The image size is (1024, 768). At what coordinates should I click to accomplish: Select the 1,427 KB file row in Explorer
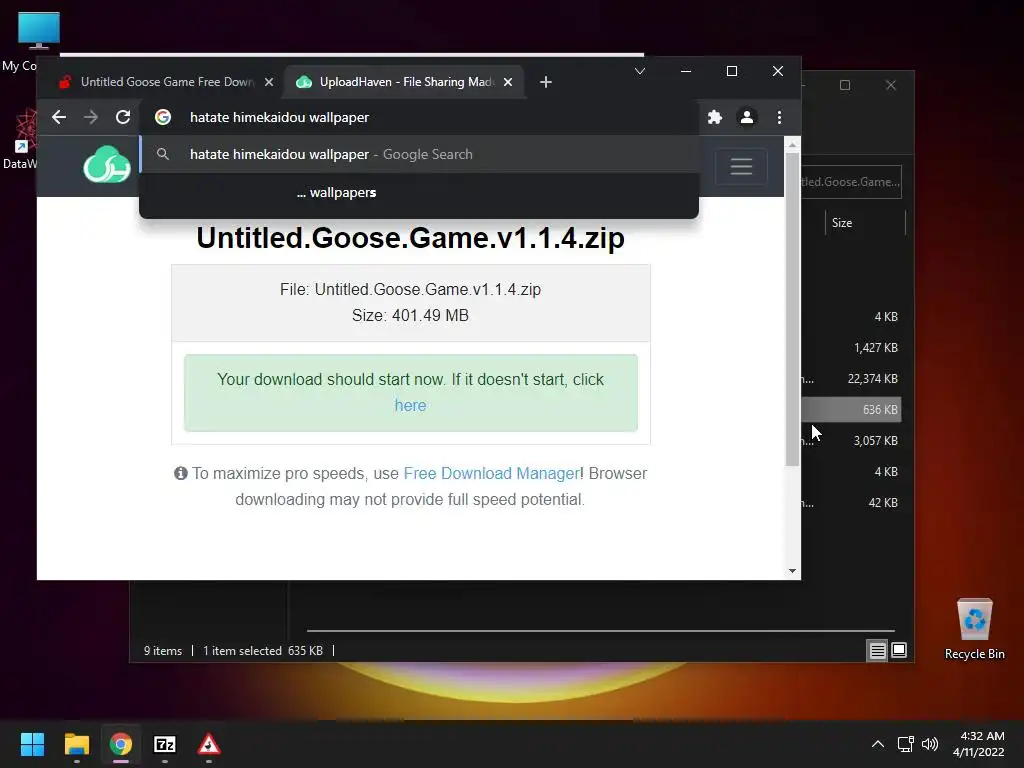(851, 347)
